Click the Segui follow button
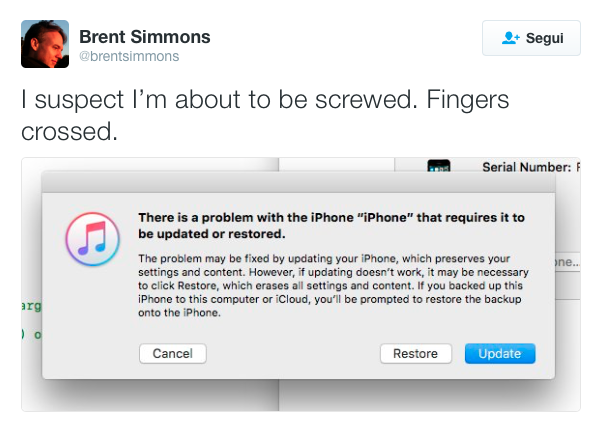 click(531, 38)
